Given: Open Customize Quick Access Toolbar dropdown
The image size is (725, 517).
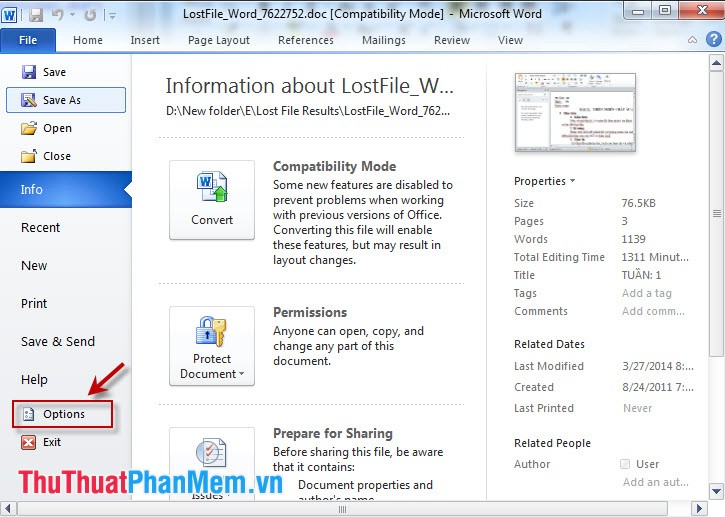Looking at the screenshot, I should [x=112, y=15].
